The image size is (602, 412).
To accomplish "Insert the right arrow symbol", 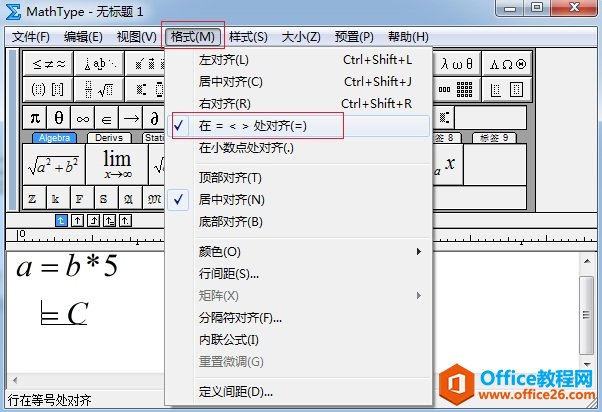I will tap(130, 118).
